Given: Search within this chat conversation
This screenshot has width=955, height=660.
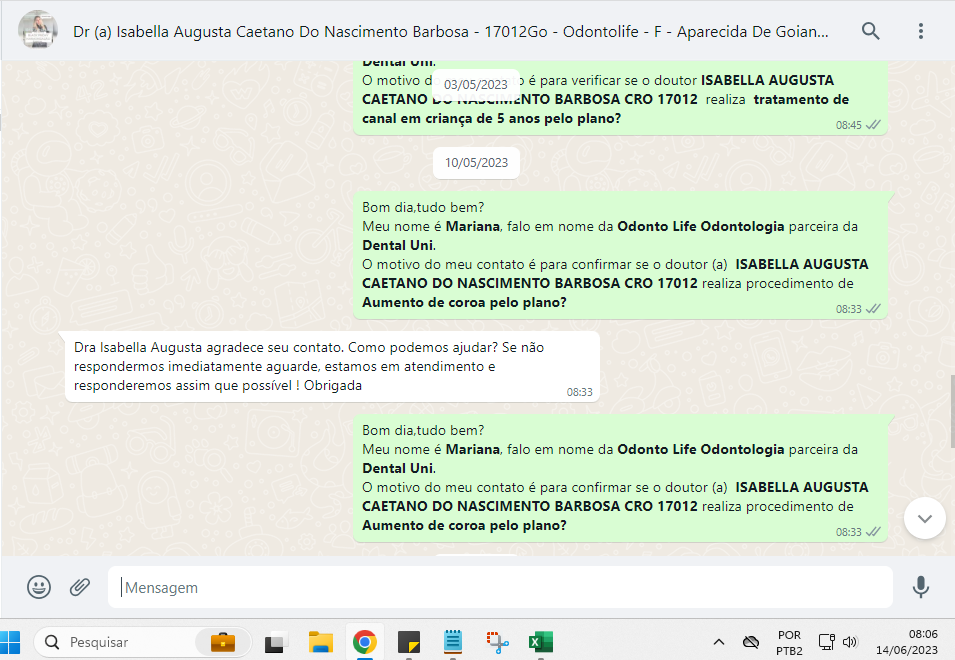Looking at the screenshot, I should click(870, 31).
